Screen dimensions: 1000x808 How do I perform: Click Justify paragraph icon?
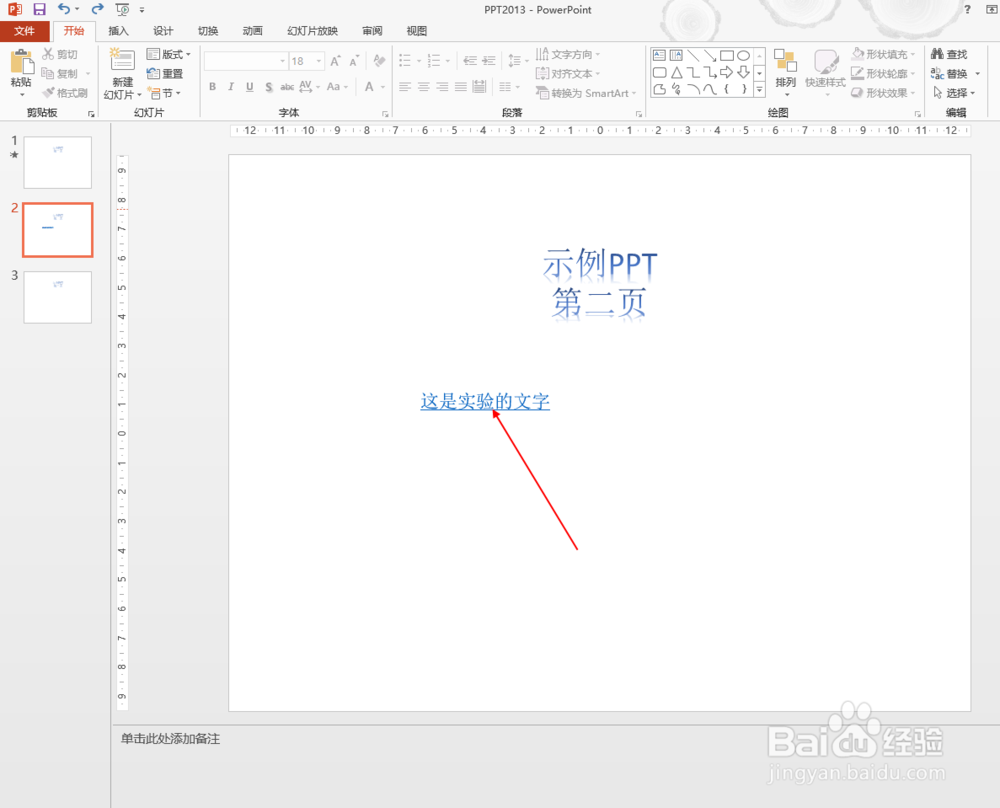click(460, 87)
